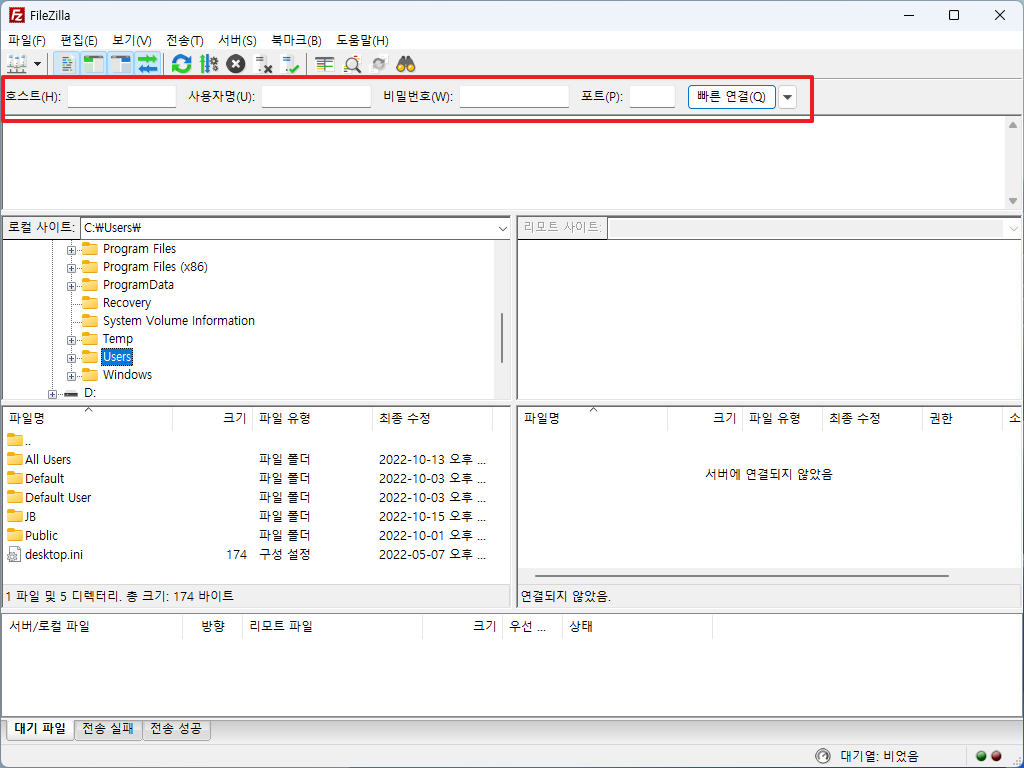Viewport: 1024px width, 768px height.
Task: Sort local files by 크기 column
Action: coord(213,419)
